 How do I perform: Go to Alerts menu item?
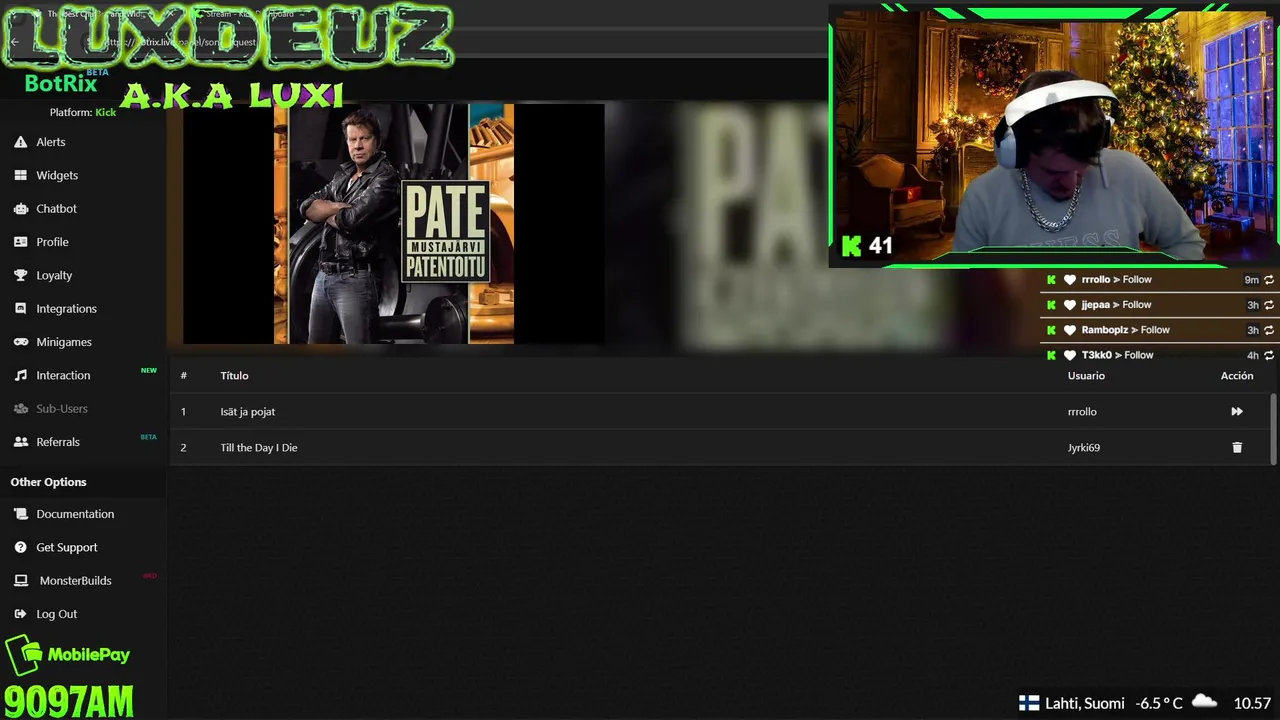coord(51,142)
